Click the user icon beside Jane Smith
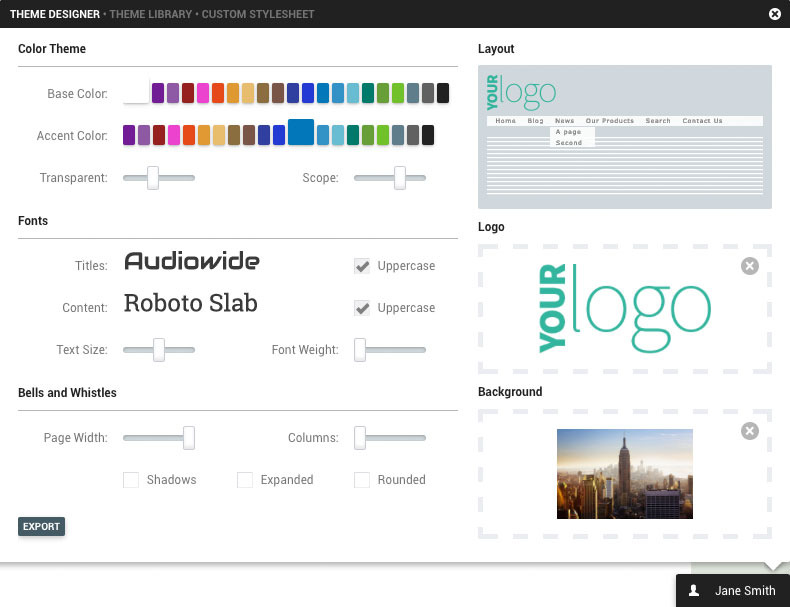 (x=695, y=591)
